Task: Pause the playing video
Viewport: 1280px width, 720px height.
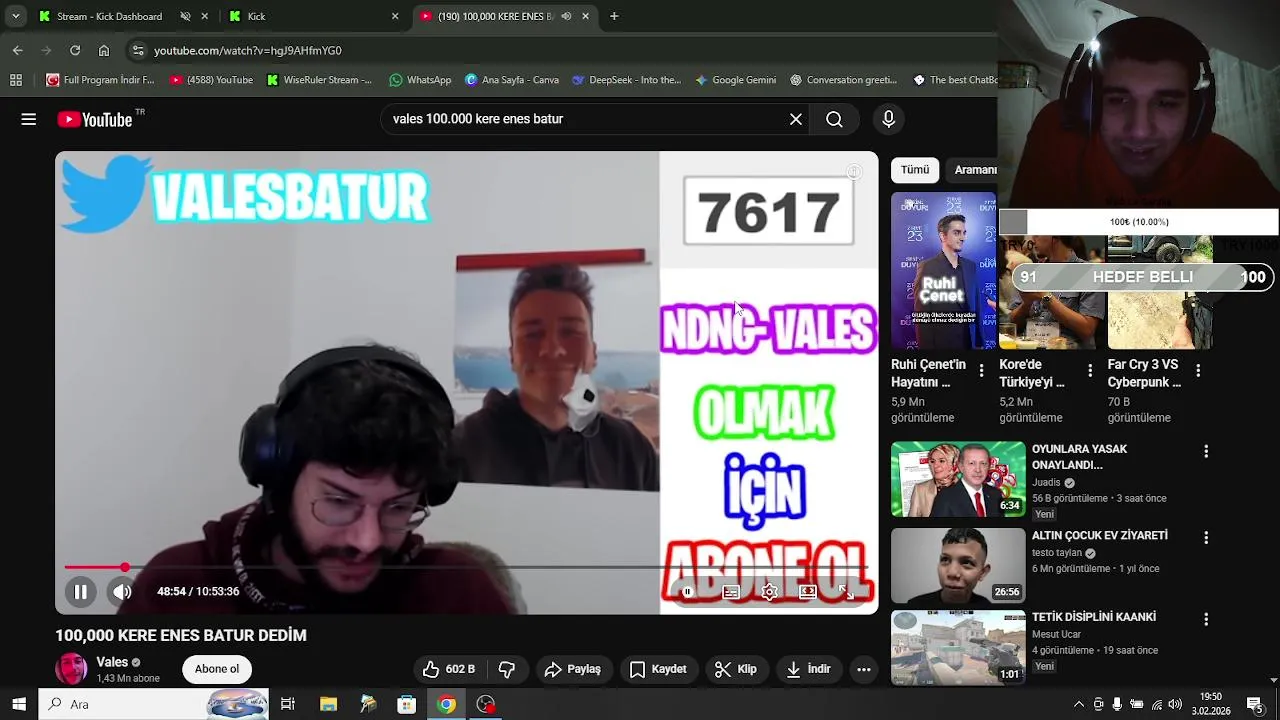Action: [80, 591]
